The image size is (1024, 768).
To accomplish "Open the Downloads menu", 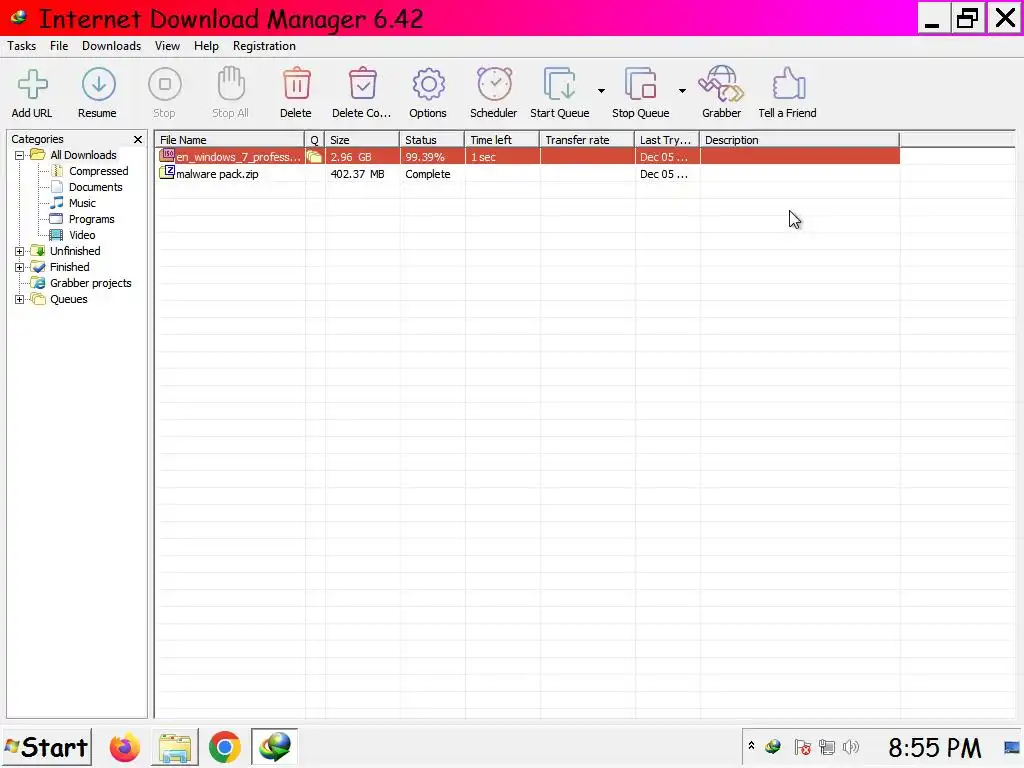I will click(x=111, y=46).
